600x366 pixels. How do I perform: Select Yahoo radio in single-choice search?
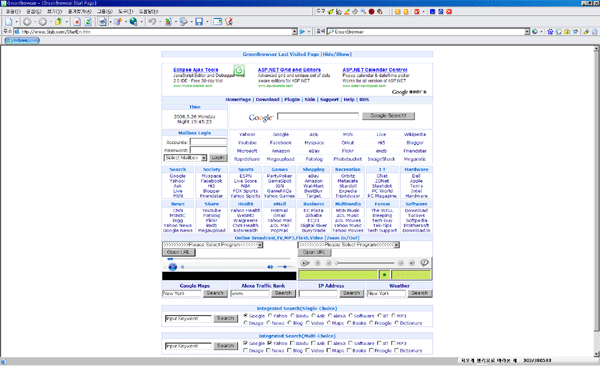[x=270, y=316]
